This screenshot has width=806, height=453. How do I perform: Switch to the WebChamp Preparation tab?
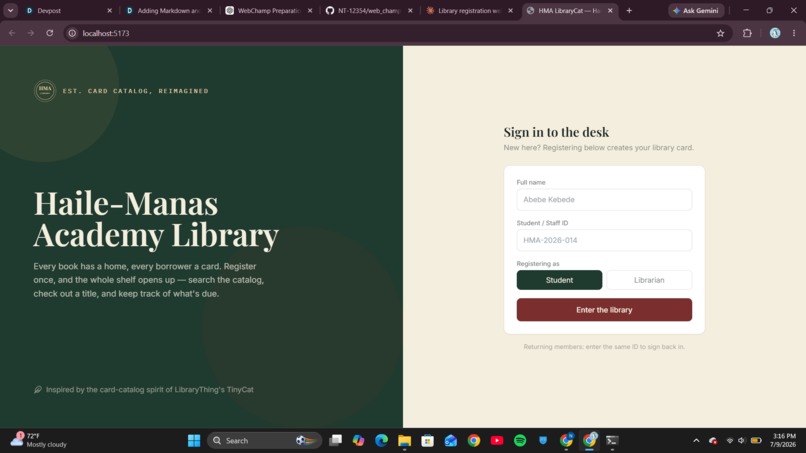coord(268,10)
